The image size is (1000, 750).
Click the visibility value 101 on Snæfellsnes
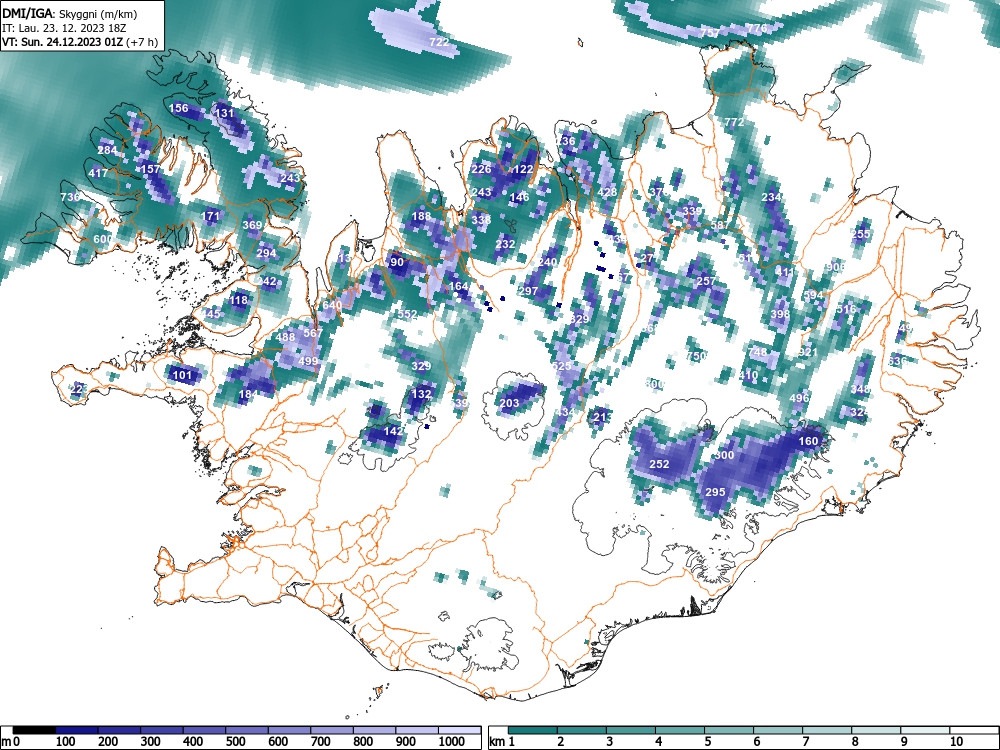182,374
